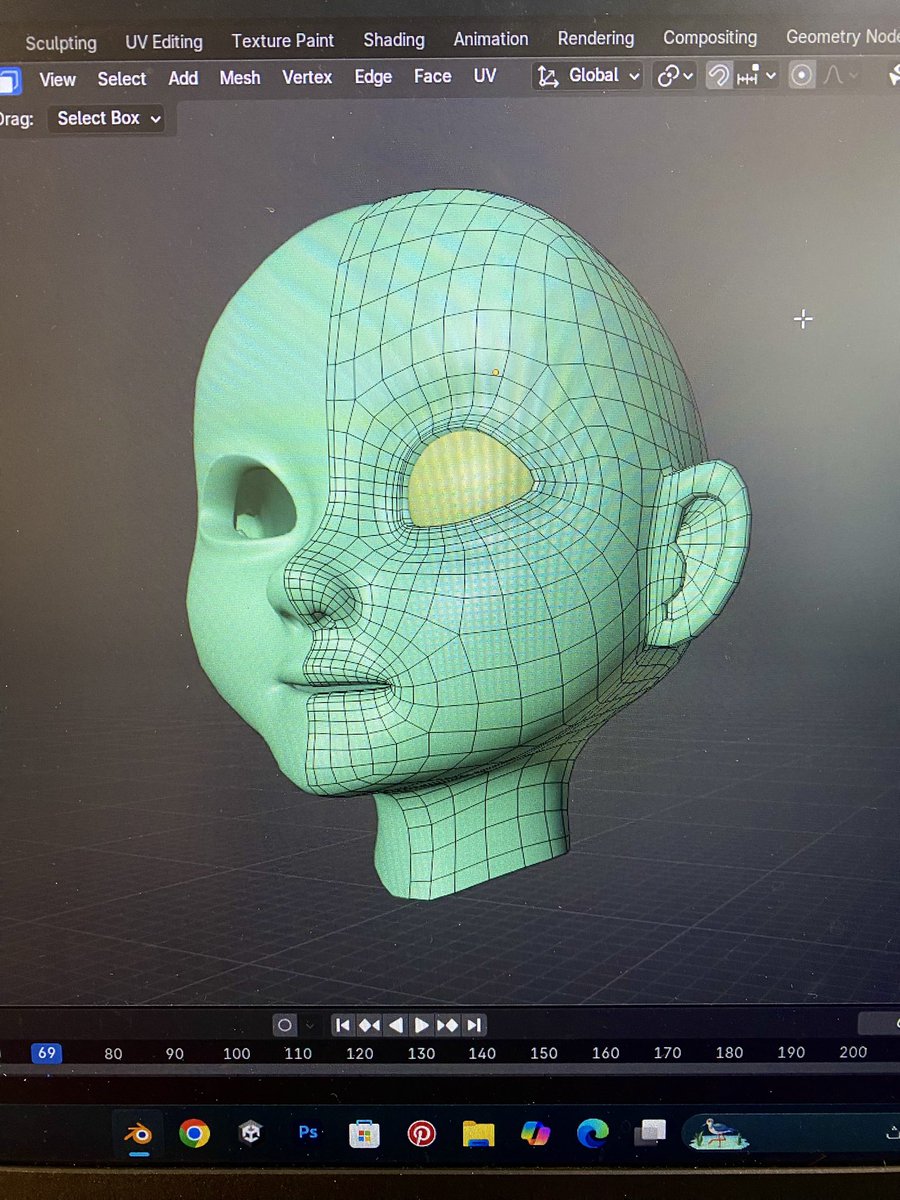Switch to the Sculpting workspace tab
This screenshot has height=1200, width=900.
click(x=61, y=43)
